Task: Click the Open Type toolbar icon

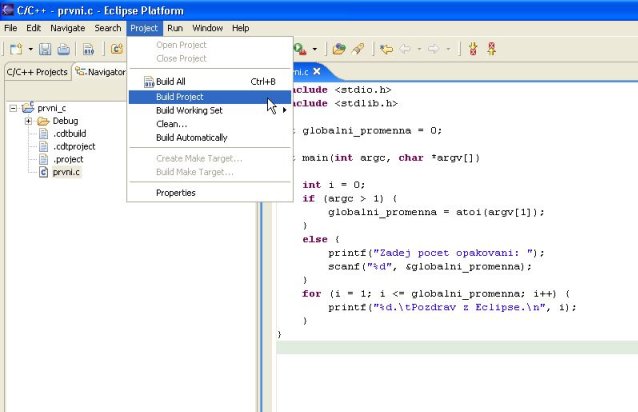Action: point(339,49)
